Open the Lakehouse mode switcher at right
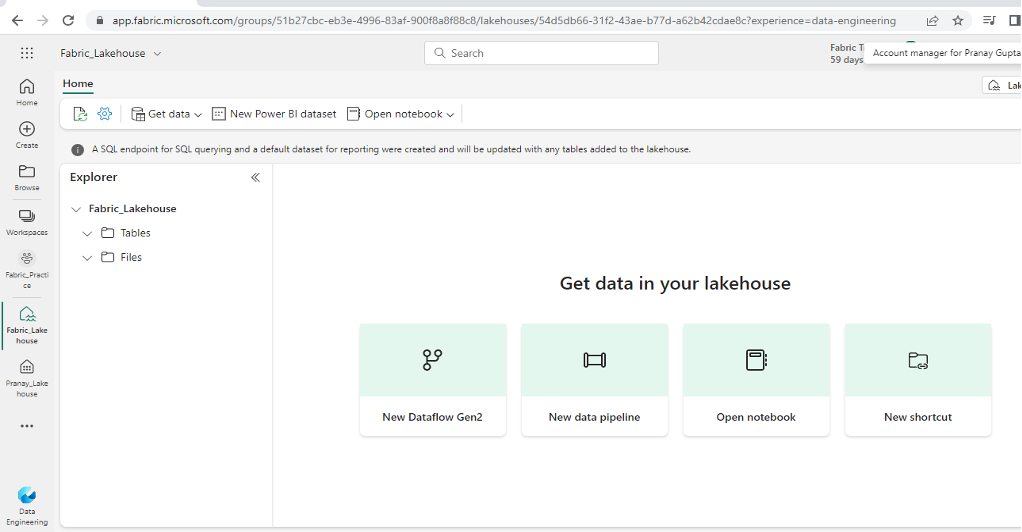This screenshot has height=532, width=1022. click(1002, 85)
